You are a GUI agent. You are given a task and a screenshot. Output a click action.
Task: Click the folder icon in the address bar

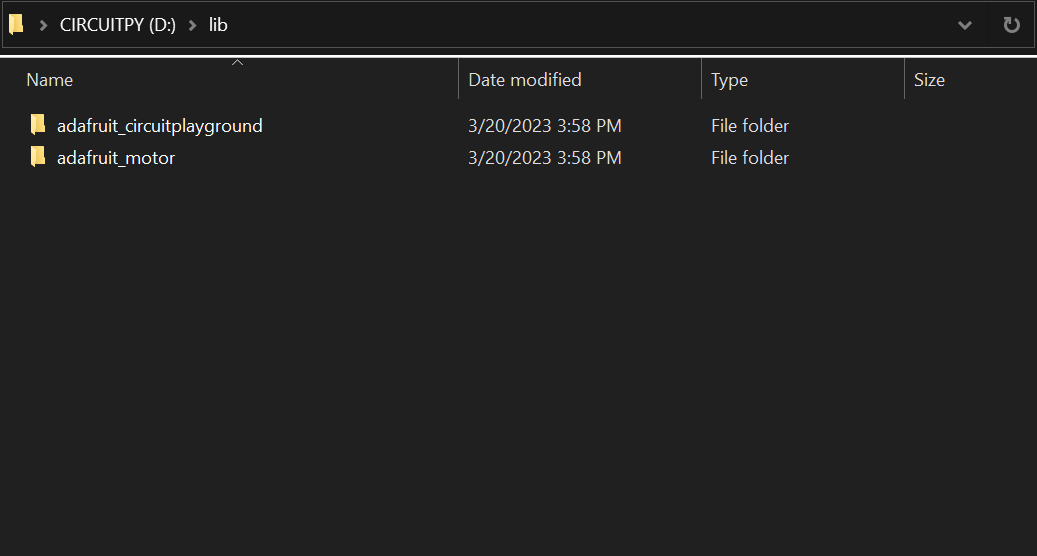(16, 25)
